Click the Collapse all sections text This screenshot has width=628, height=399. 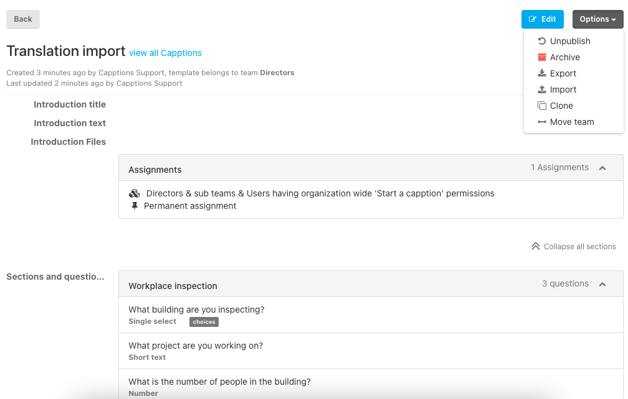(x=580, y=246)
